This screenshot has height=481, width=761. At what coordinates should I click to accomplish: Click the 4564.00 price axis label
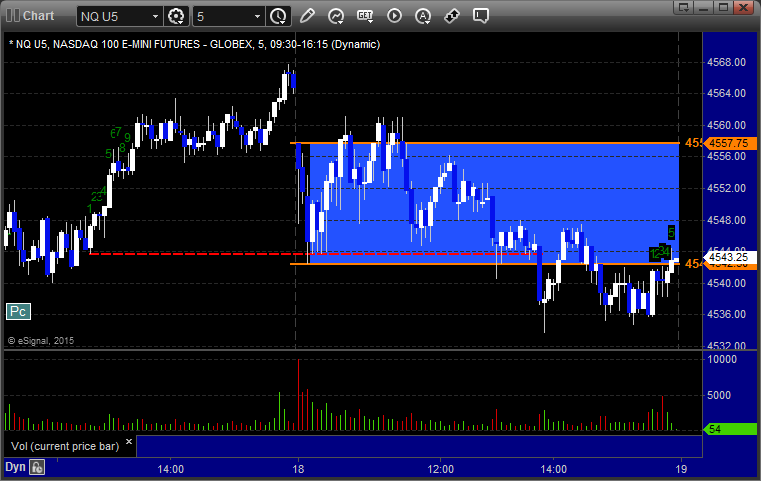[x=727, y=93]
